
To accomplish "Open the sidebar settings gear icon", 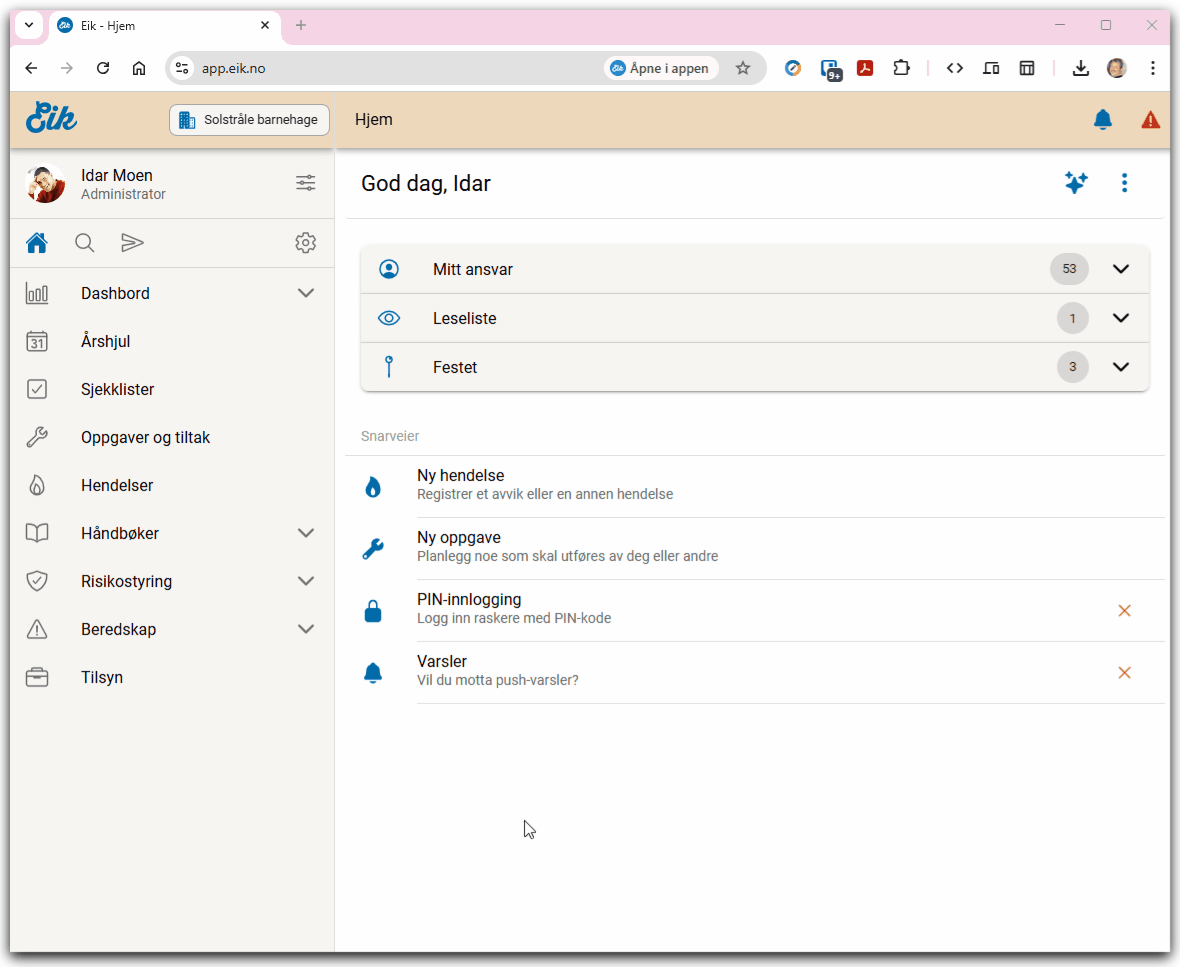I will pyautogui.click(x=306, y=243).
